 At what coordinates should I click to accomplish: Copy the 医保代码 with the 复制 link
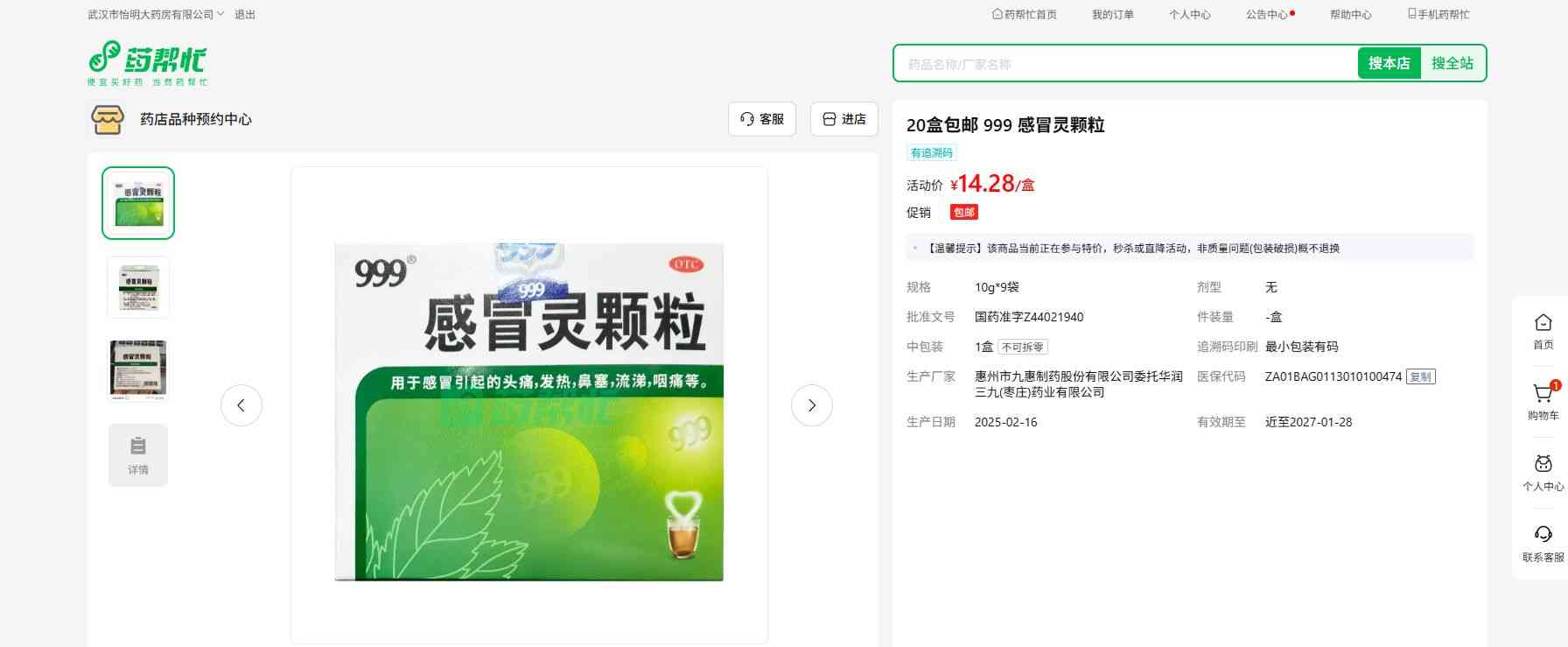[1420, 377]
